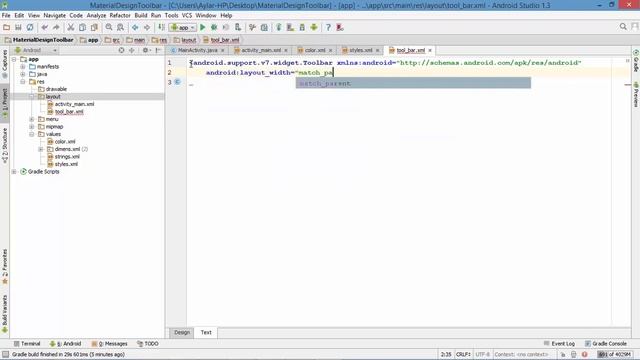Collapse the app module tree node
The height and width of the screenshot is (360, 640).
14,59
